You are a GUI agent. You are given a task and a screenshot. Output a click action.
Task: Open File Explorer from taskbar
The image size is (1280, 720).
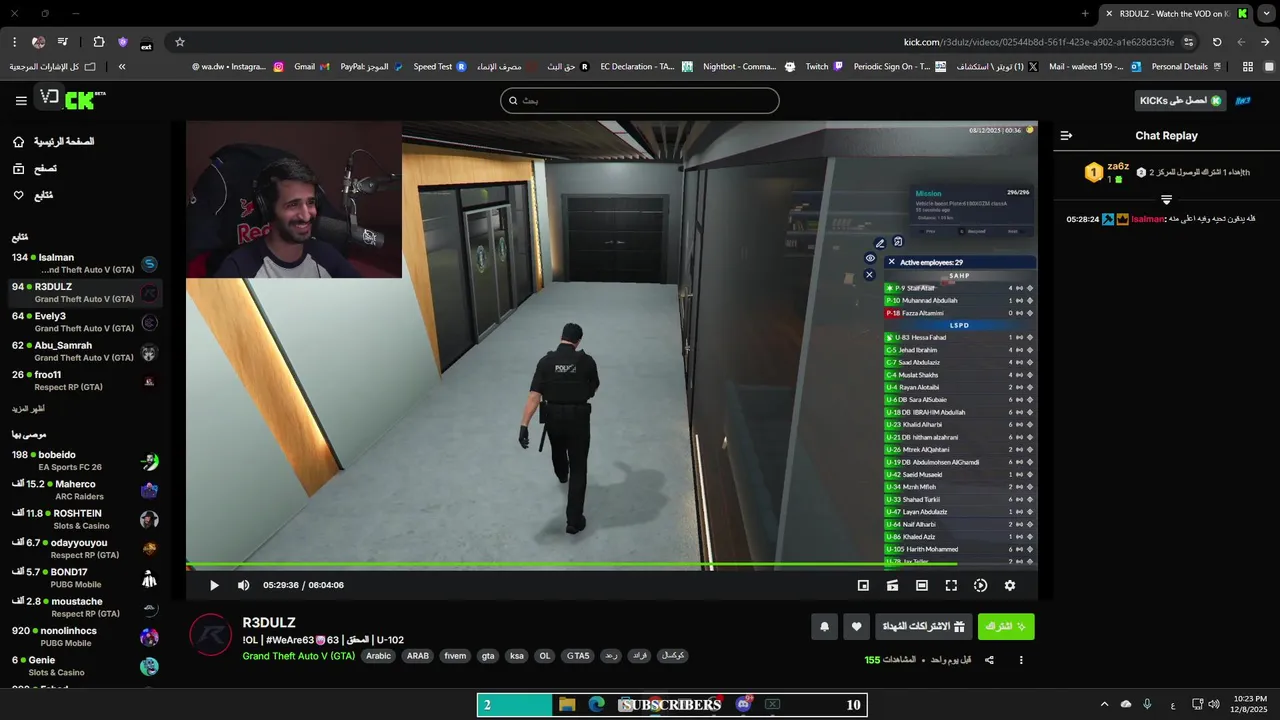[x=567, y=705]
